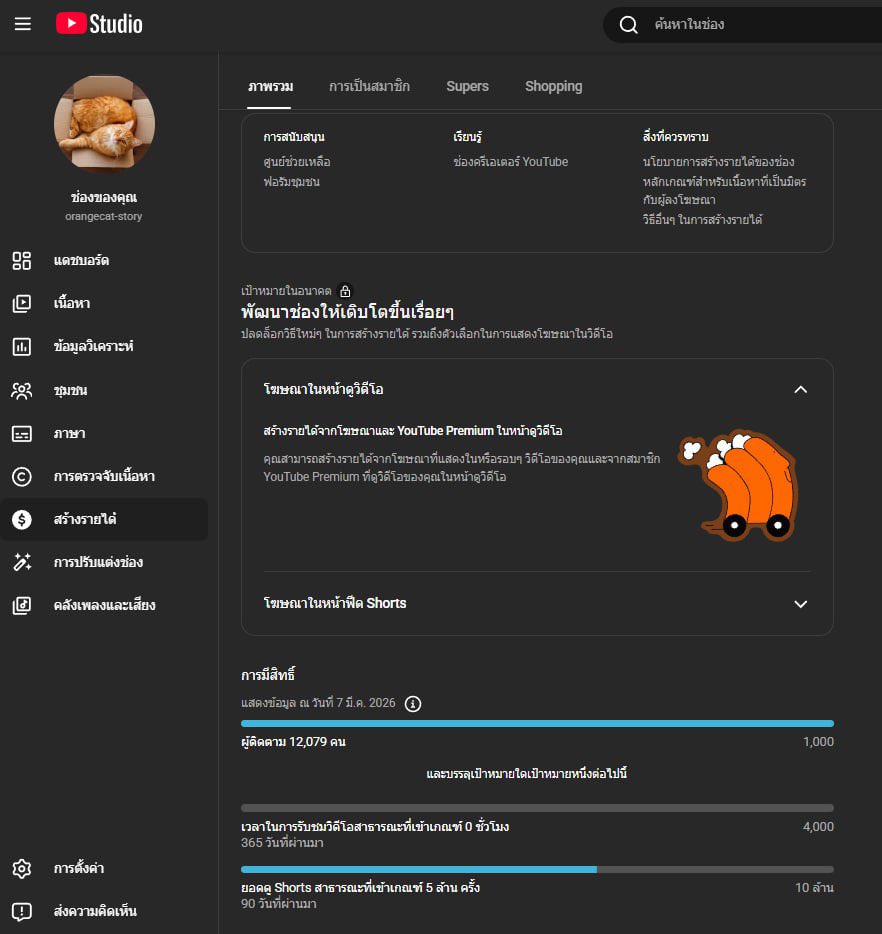The image size is (882, 934).
Task: Click the คลังเพลงและเสียง audio library icon
Action: pyautogui.click(x=22, y=605)
